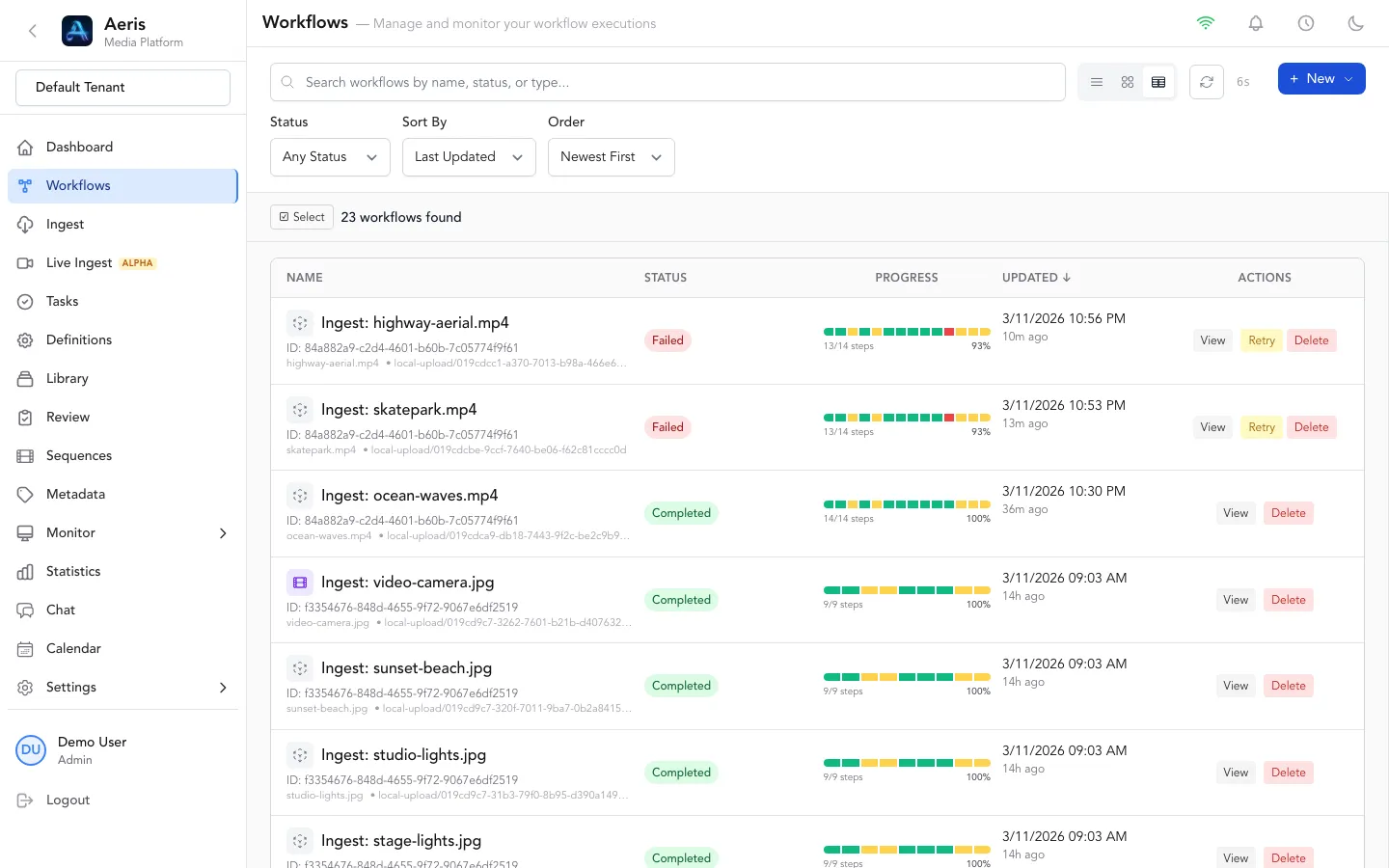Click the Review sidebar icon
This screenshot has width=1389, height=868.
click(x=25, y=417)
